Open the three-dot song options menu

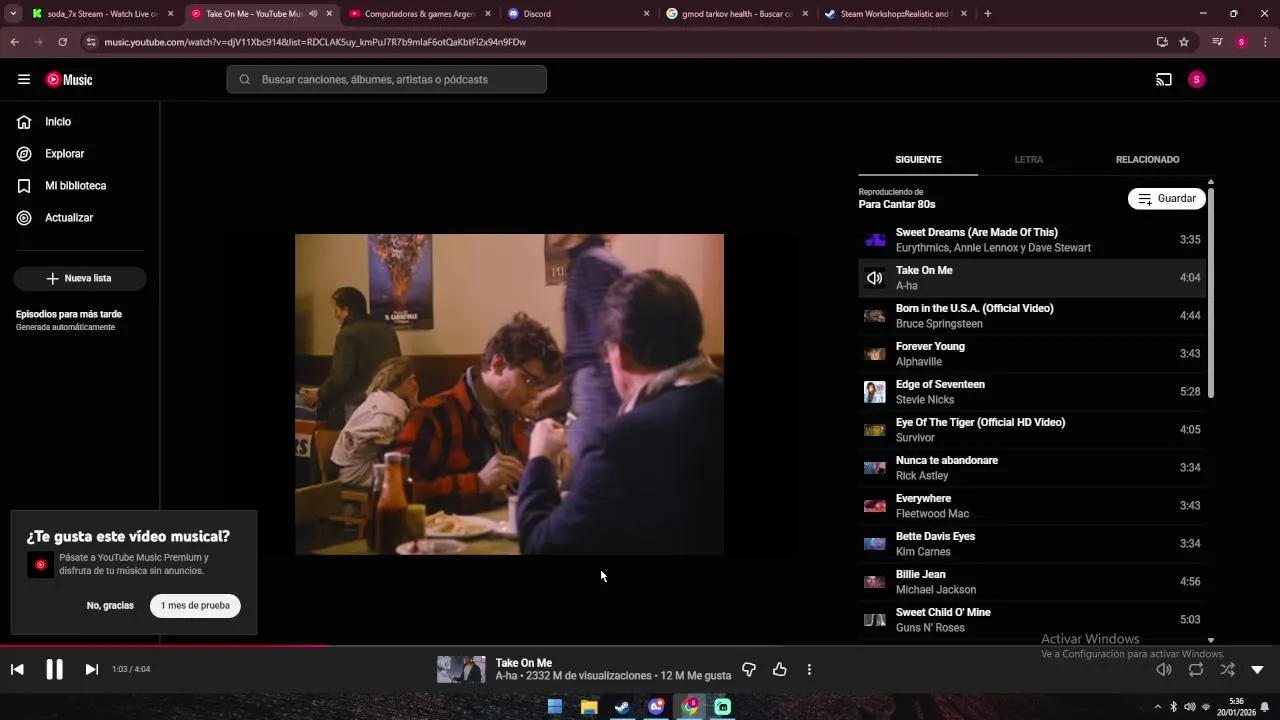tap(809, 670)
